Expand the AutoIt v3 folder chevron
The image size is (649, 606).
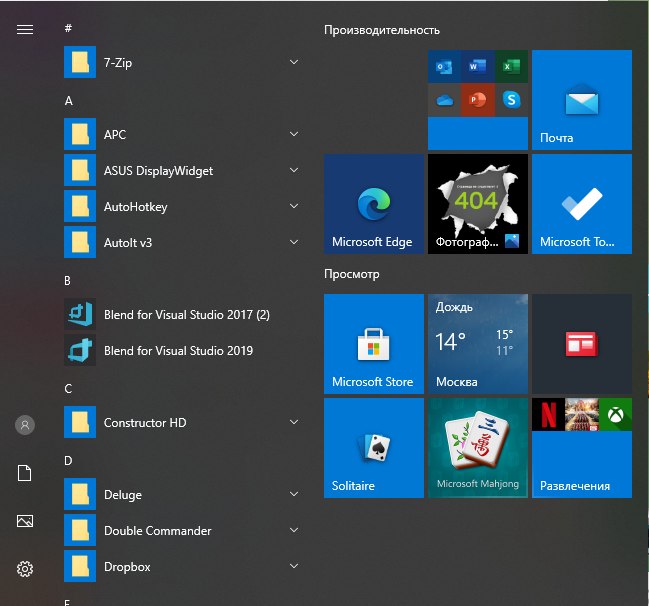click(294, 242)
